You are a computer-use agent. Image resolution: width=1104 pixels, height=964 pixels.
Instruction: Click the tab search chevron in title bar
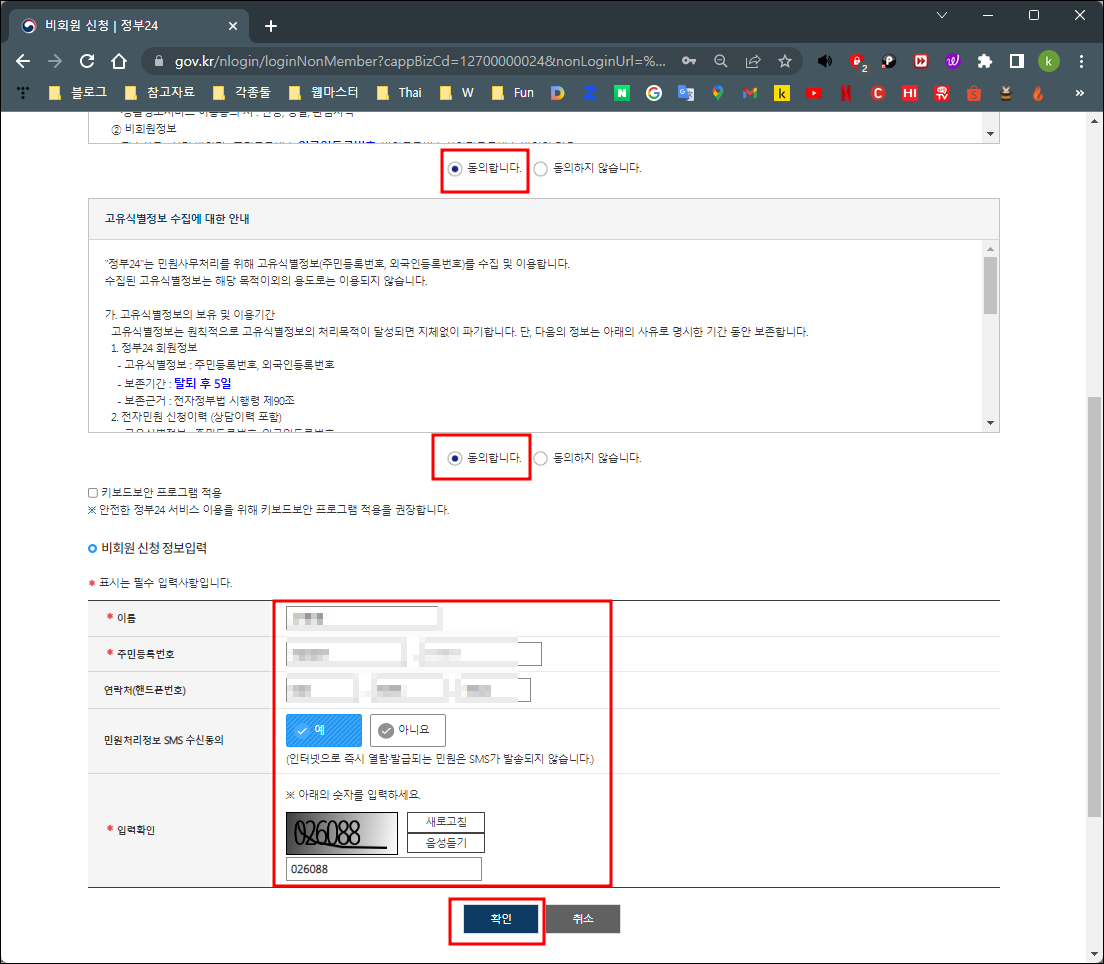(x=941, y=15)
